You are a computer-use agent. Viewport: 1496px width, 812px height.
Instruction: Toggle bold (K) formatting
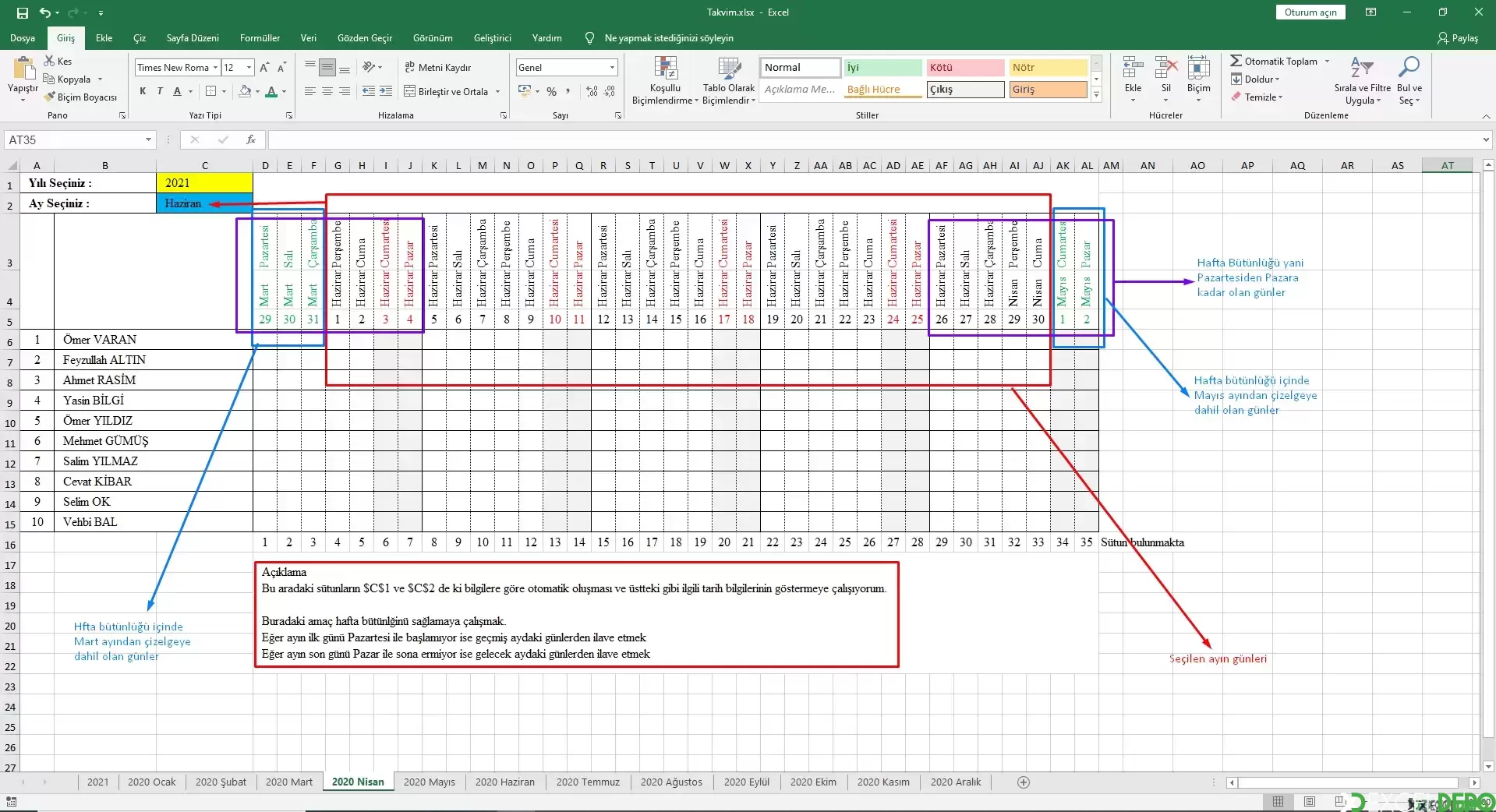[x=143, y=91]
